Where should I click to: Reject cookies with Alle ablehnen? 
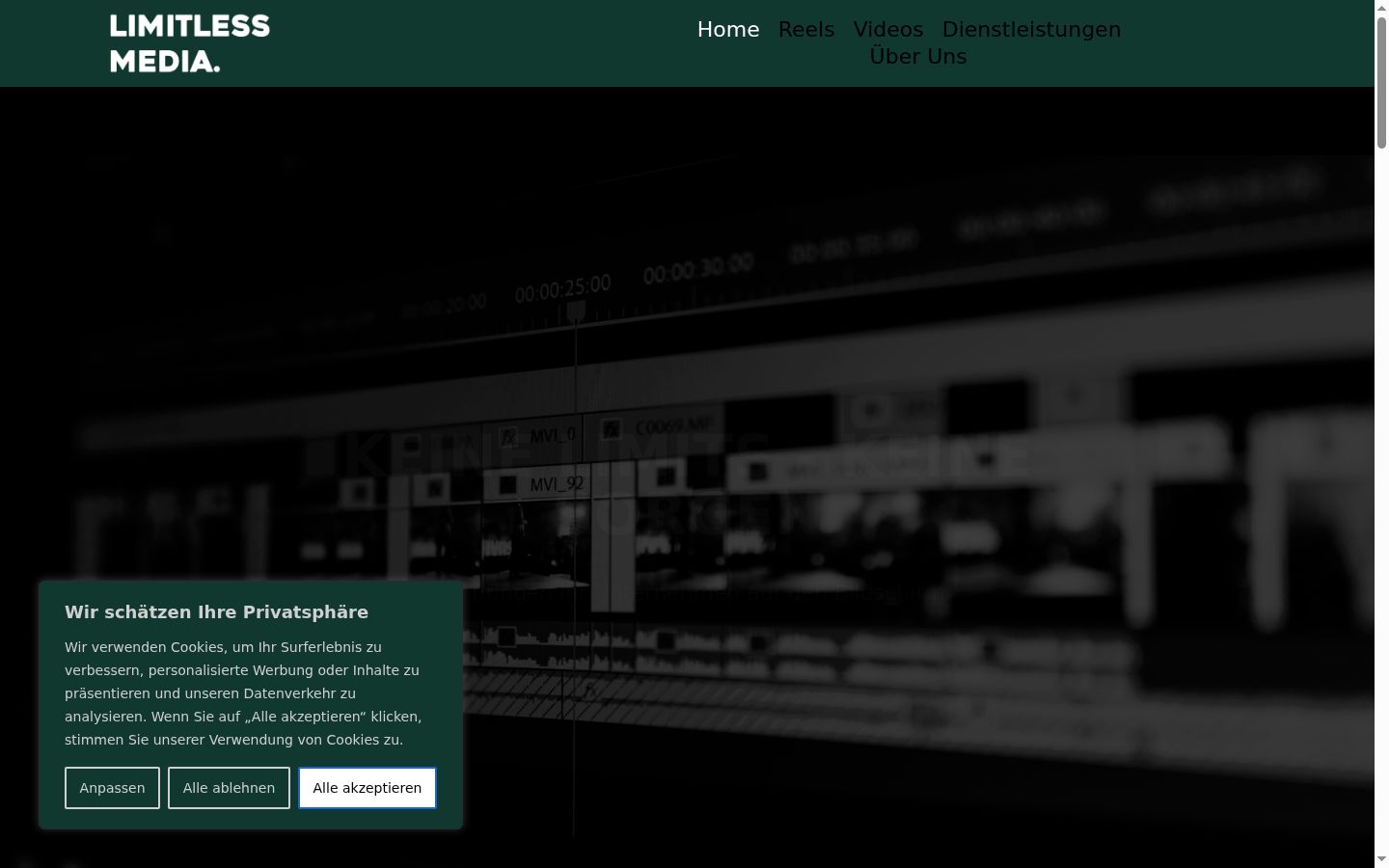pos(229,788)
